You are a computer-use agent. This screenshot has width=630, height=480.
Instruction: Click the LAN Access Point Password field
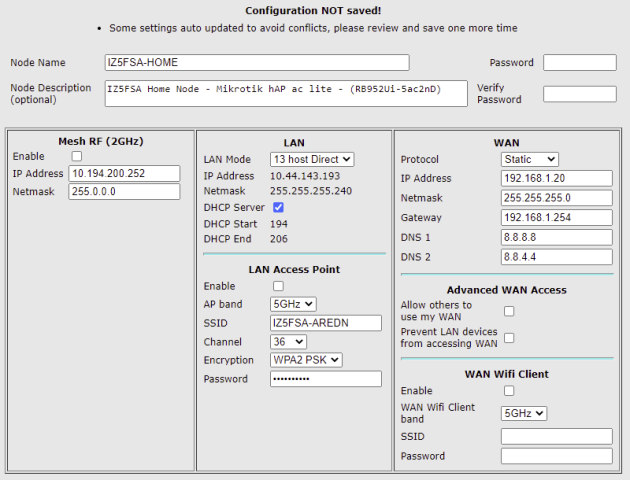pyautogui.click(x=326, y=379)
